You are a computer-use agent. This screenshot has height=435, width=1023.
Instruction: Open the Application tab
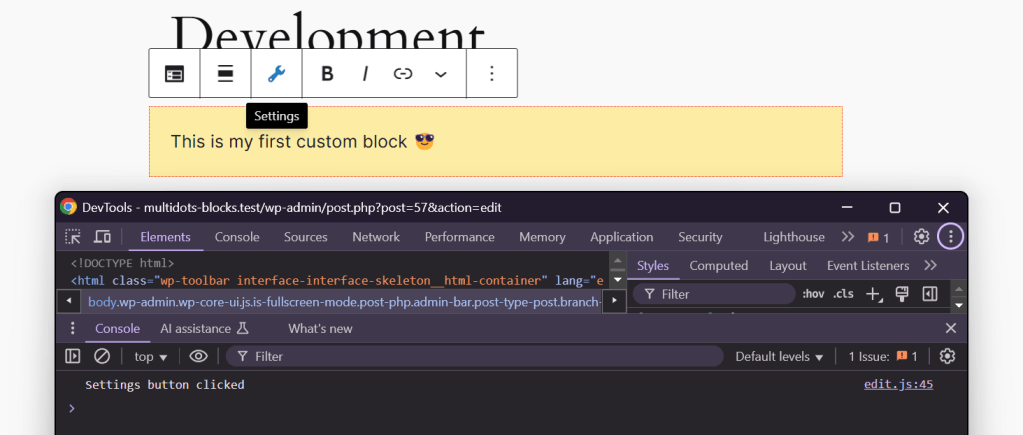pyautogui.click(x=622, y=237)
